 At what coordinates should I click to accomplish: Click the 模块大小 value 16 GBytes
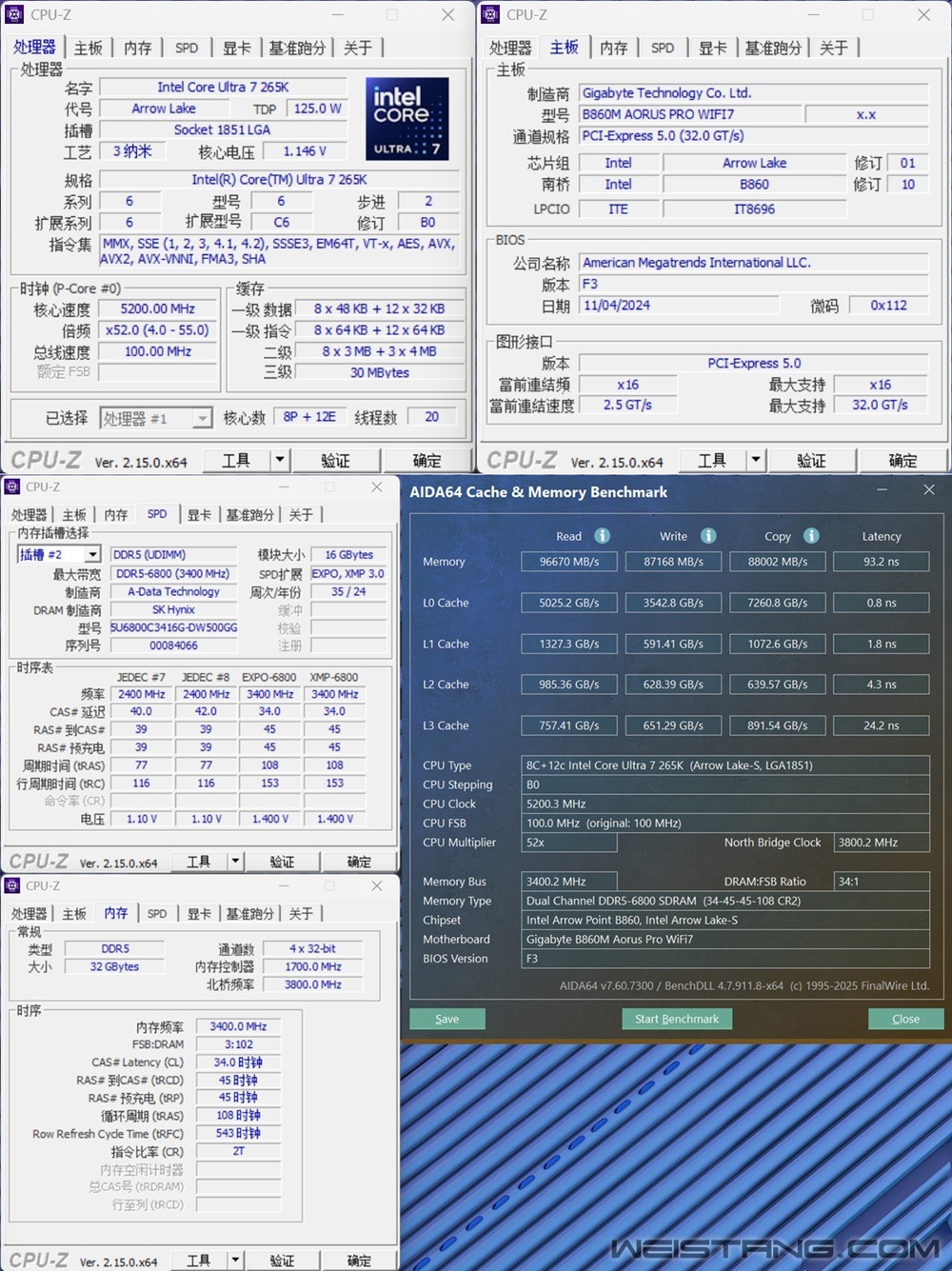click(x=348, y=554)
